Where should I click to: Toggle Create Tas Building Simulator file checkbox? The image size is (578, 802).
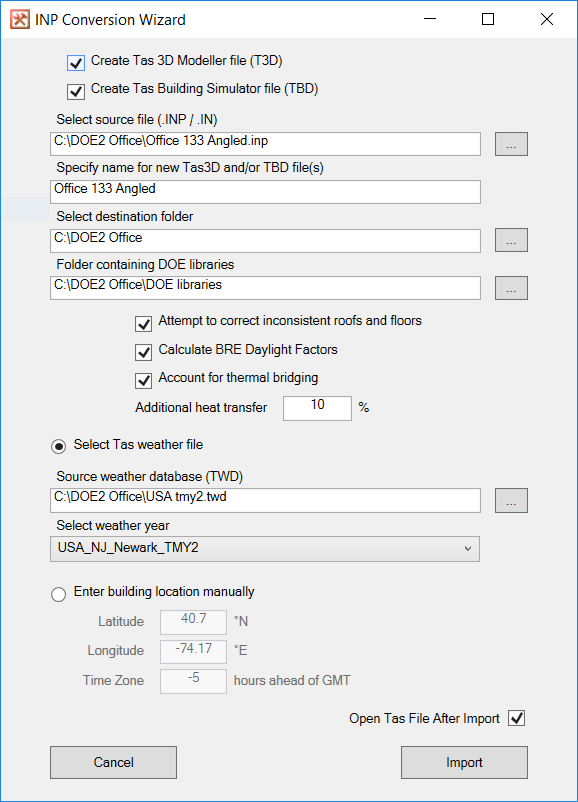[76, 92]
